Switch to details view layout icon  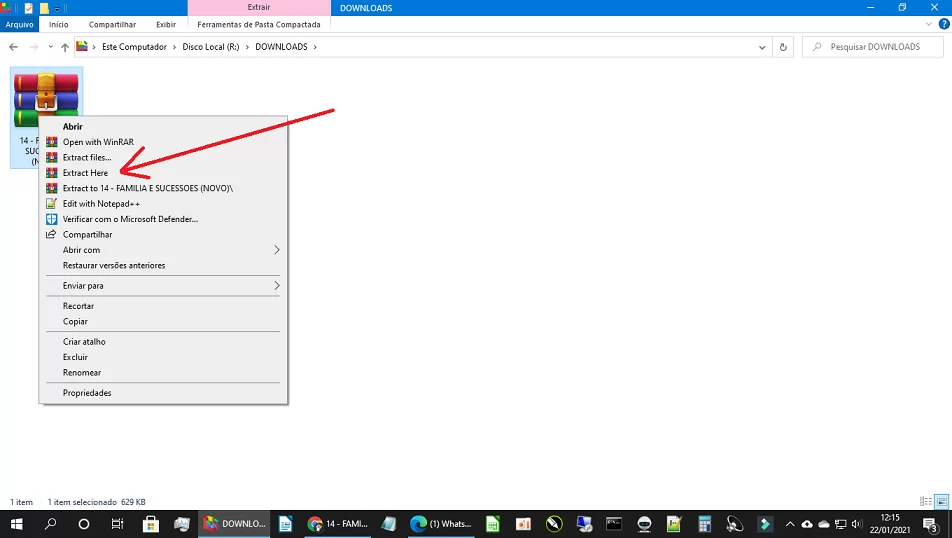[x=925, y=501]
